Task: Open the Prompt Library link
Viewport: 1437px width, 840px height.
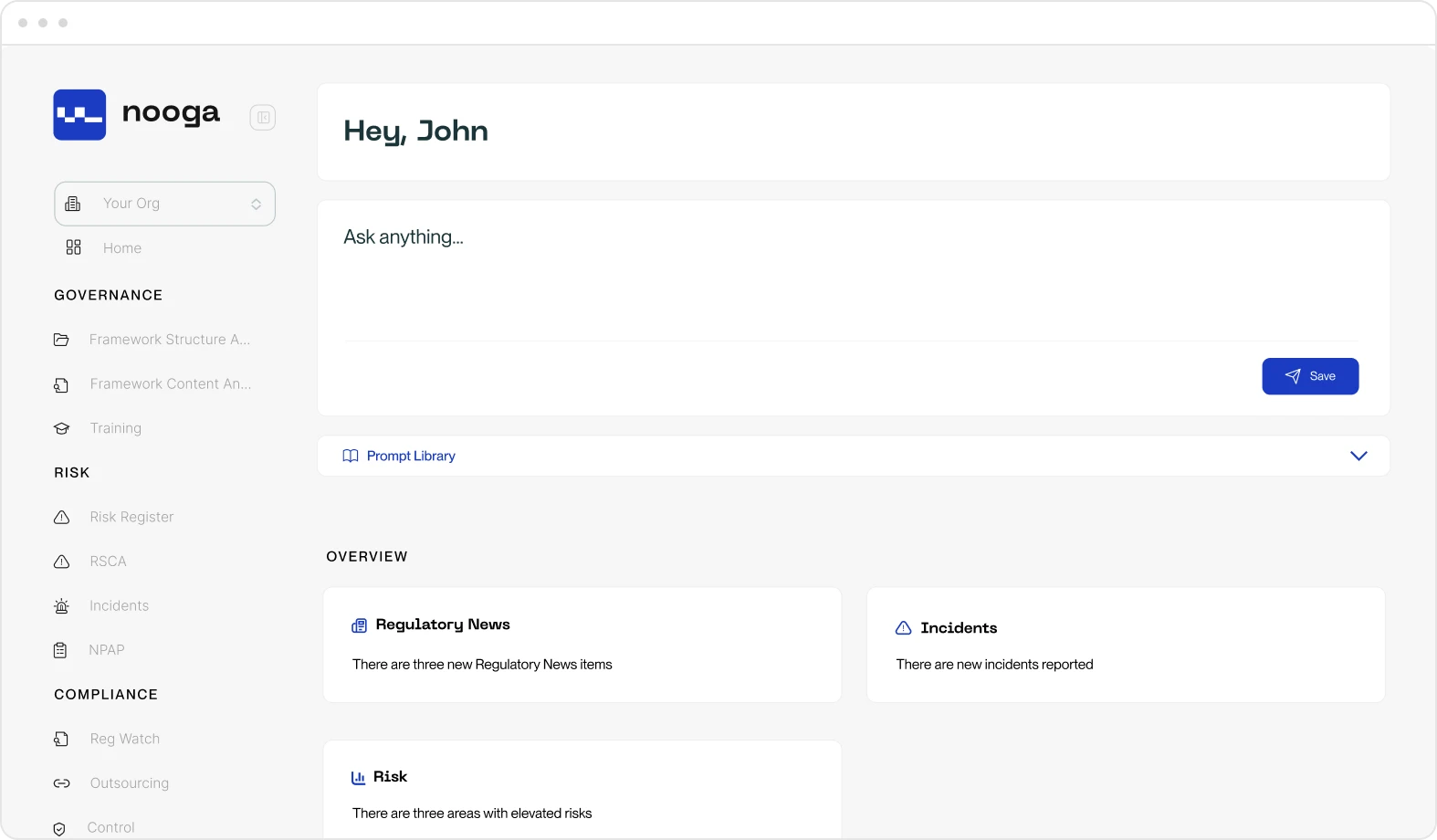Action: coord(411,456)
